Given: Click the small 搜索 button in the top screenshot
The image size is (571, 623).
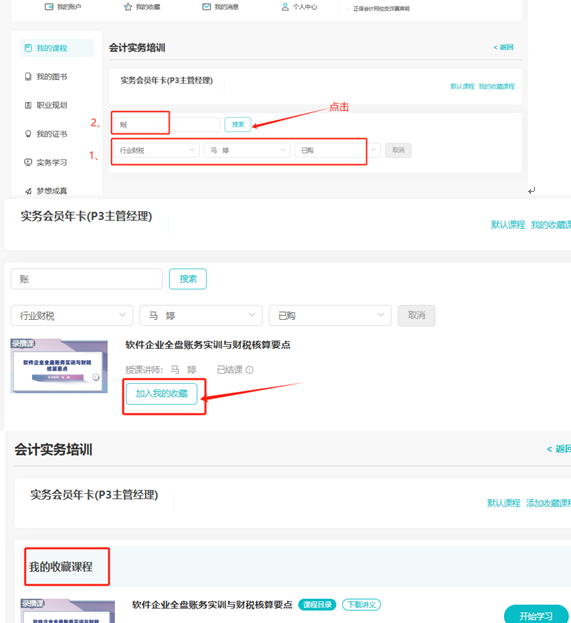Looking at the screenshot, I should tap(238, 124).
